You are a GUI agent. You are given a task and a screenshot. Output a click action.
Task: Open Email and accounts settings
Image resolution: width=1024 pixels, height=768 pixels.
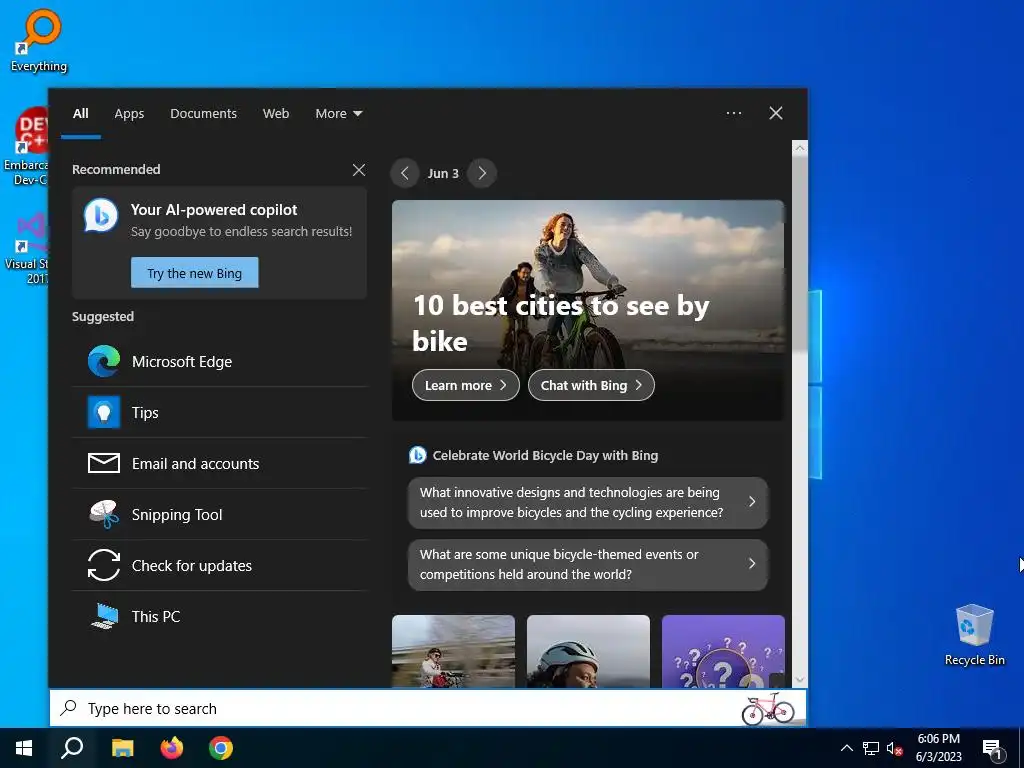pyautogui.click(x=219, y=464)
